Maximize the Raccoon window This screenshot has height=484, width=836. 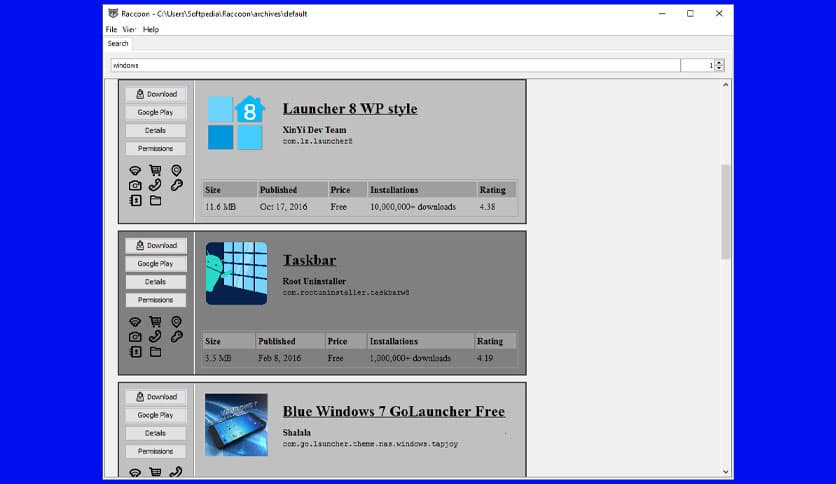click(x=690, y=13)
